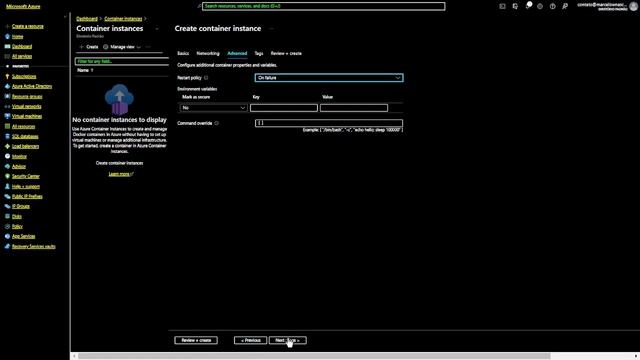
Task: Click the Help + support icon
Action: pyautogui.click(x=7, y=187)
